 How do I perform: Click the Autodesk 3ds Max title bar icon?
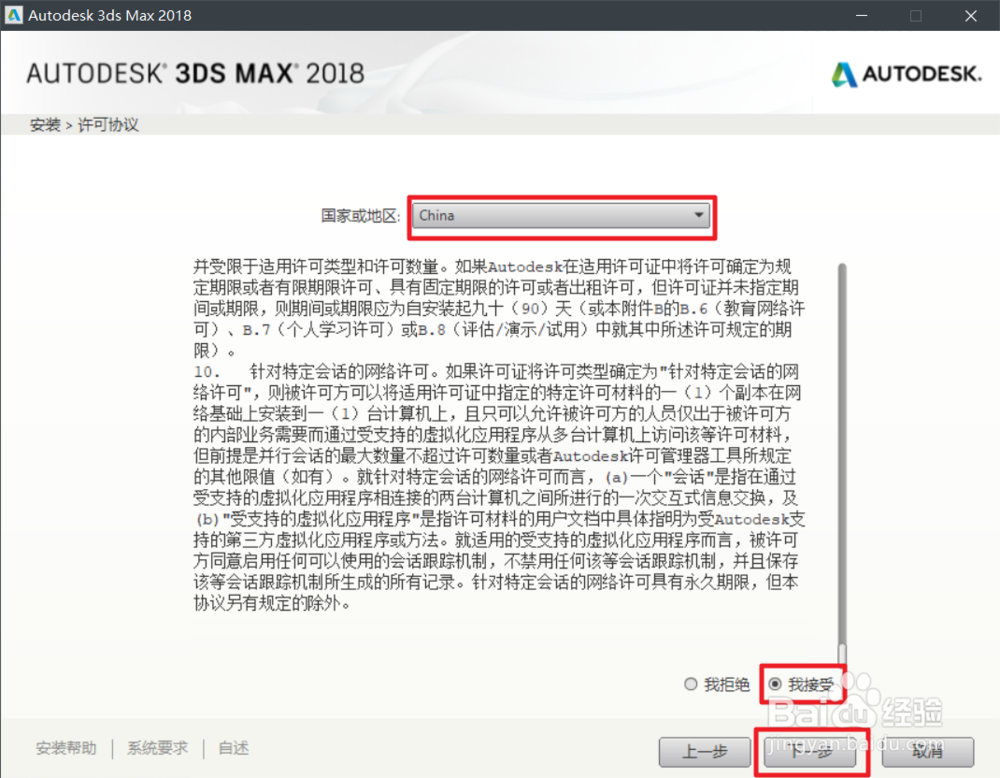pos(13,15)
